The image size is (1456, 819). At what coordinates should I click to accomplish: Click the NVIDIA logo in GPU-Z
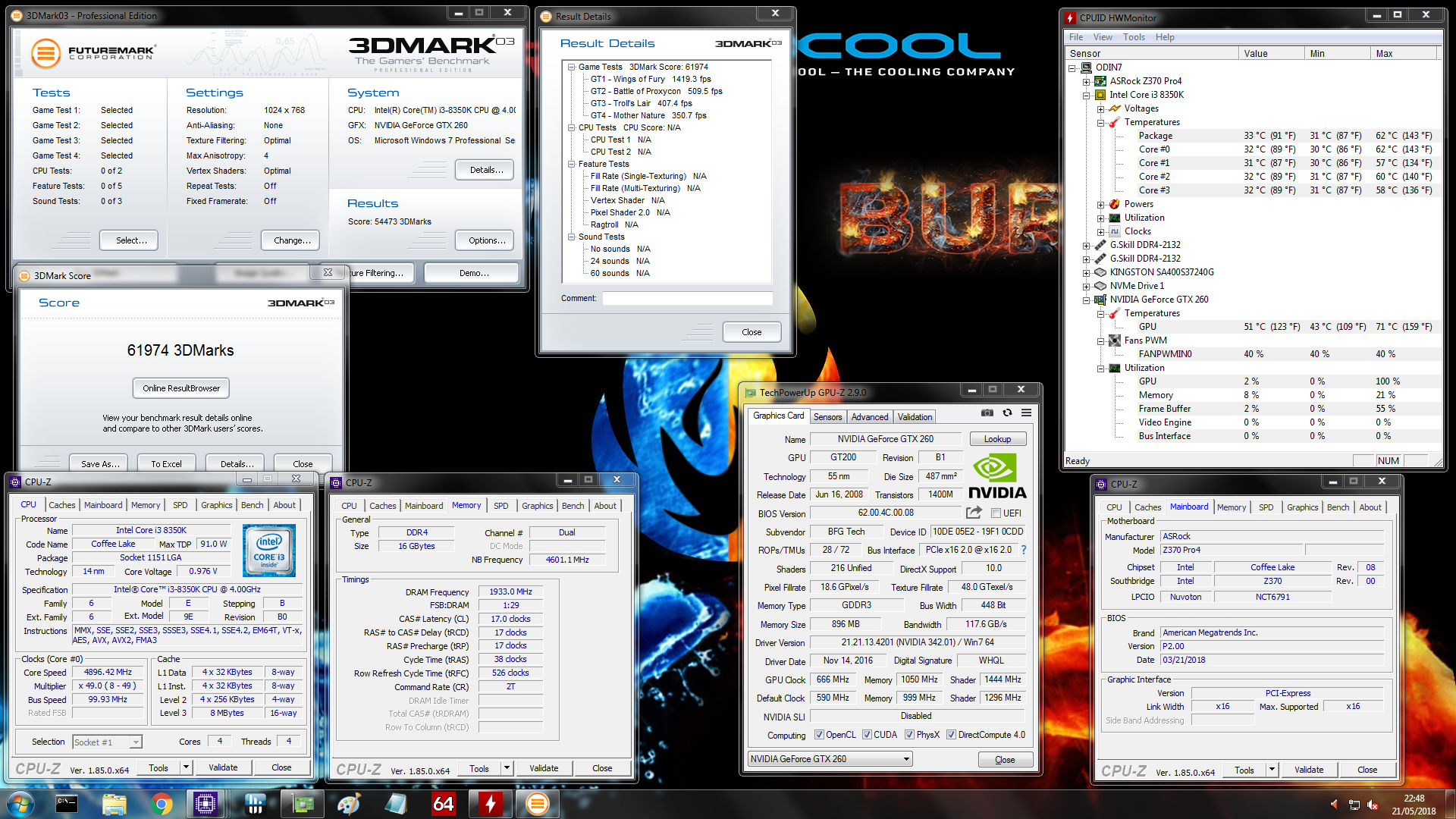(x=997, y=476)
